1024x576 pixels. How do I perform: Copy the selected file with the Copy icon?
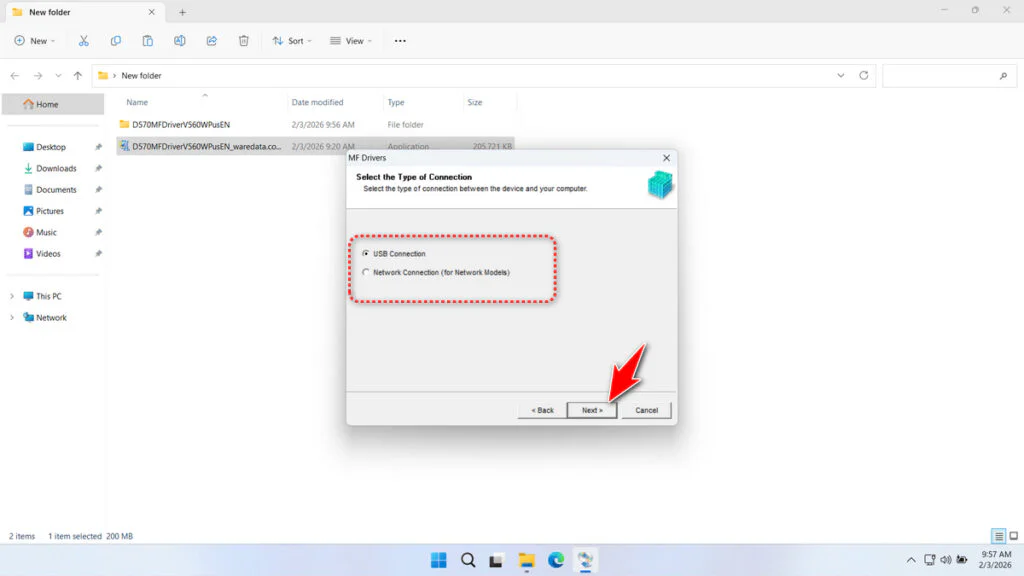coord(116,40)
